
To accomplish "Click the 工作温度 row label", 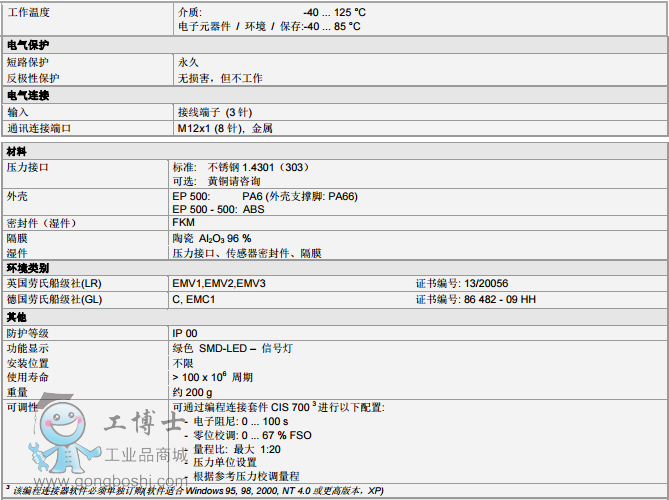I will (28, 12).
